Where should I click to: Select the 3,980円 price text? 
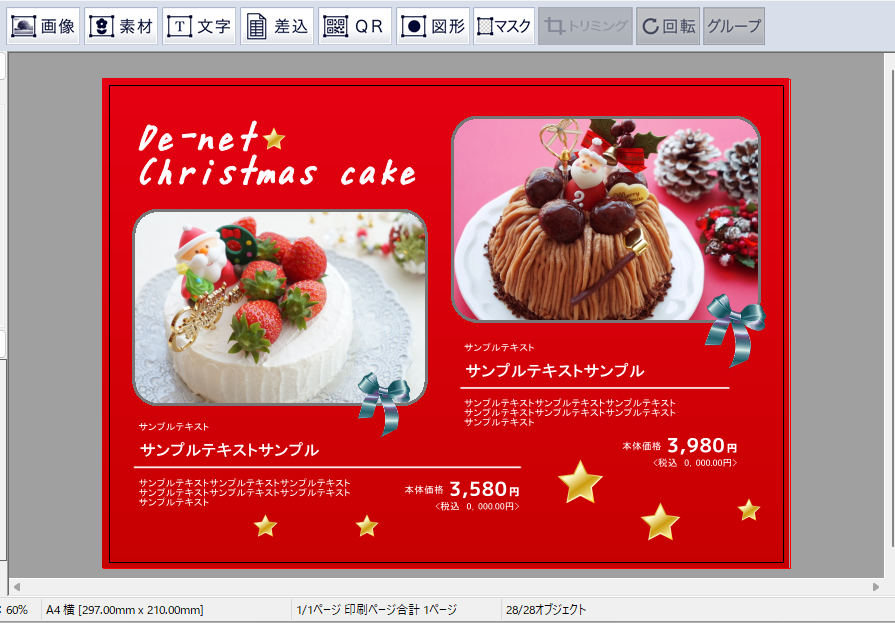pos(701,446)
